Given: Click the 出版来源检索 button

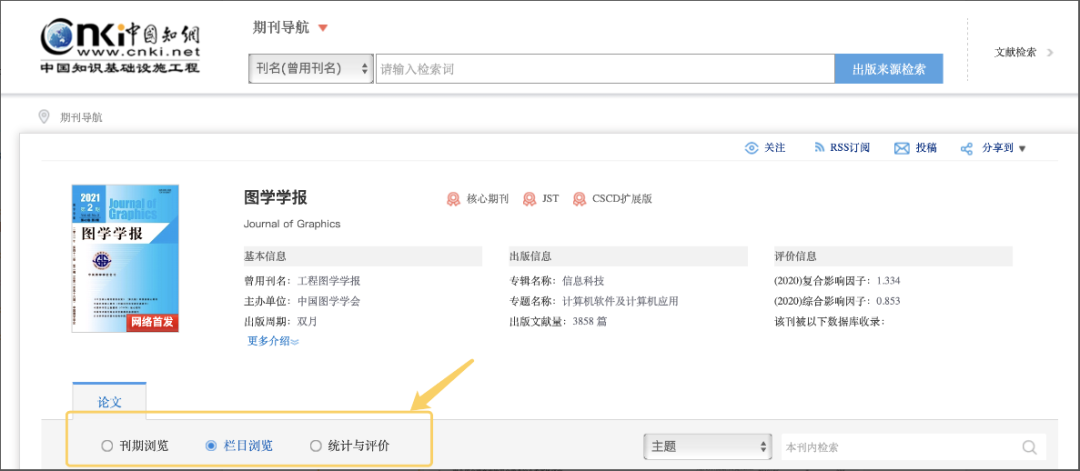Looking at the screenshot, I should click(x=889, y=69).
